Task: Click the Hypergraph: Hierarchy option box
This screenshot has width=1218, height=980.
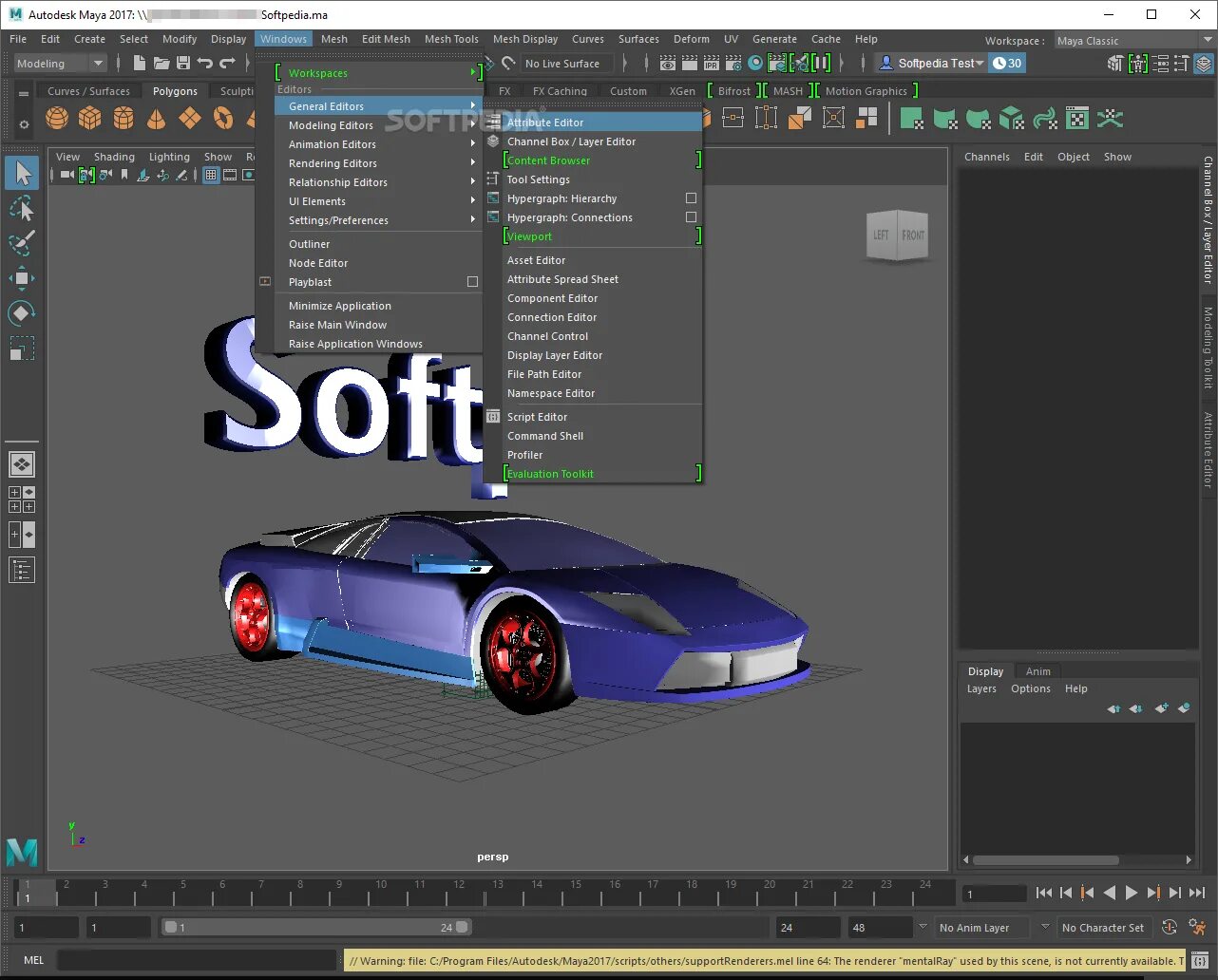Action: click(691, 198)
